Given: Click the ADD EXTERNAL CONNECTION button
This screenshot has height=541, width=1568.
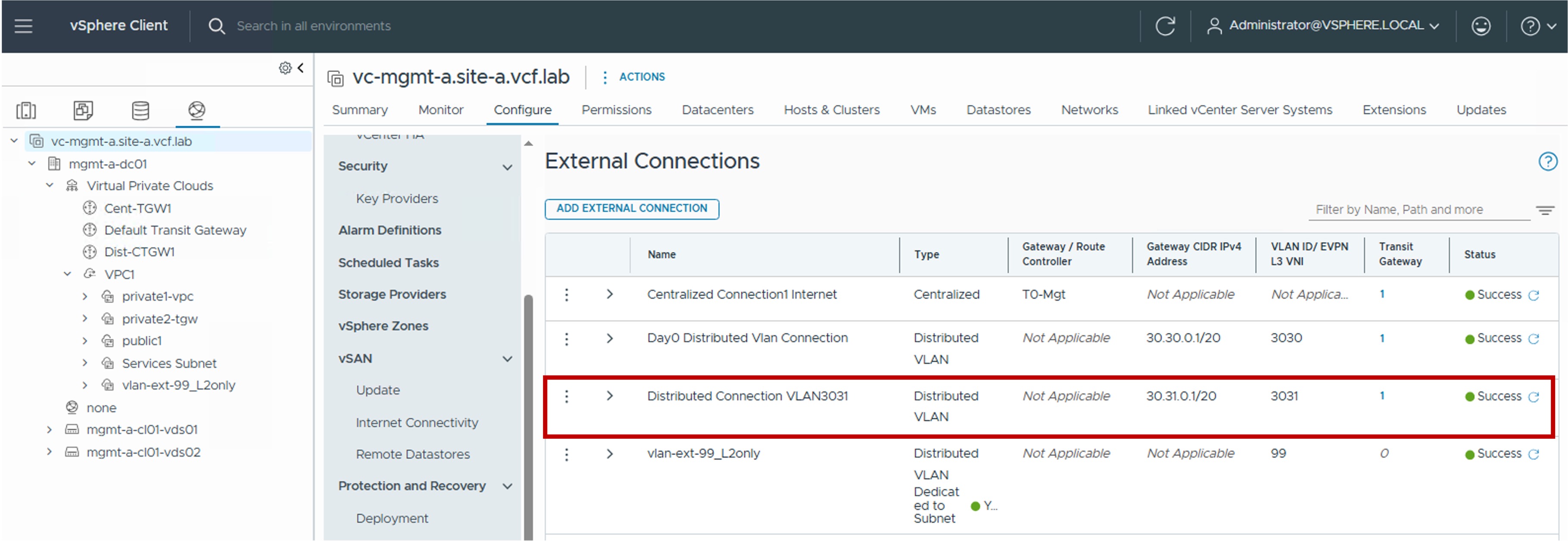Looking at the screenshot, I should (x=632, y=209).
